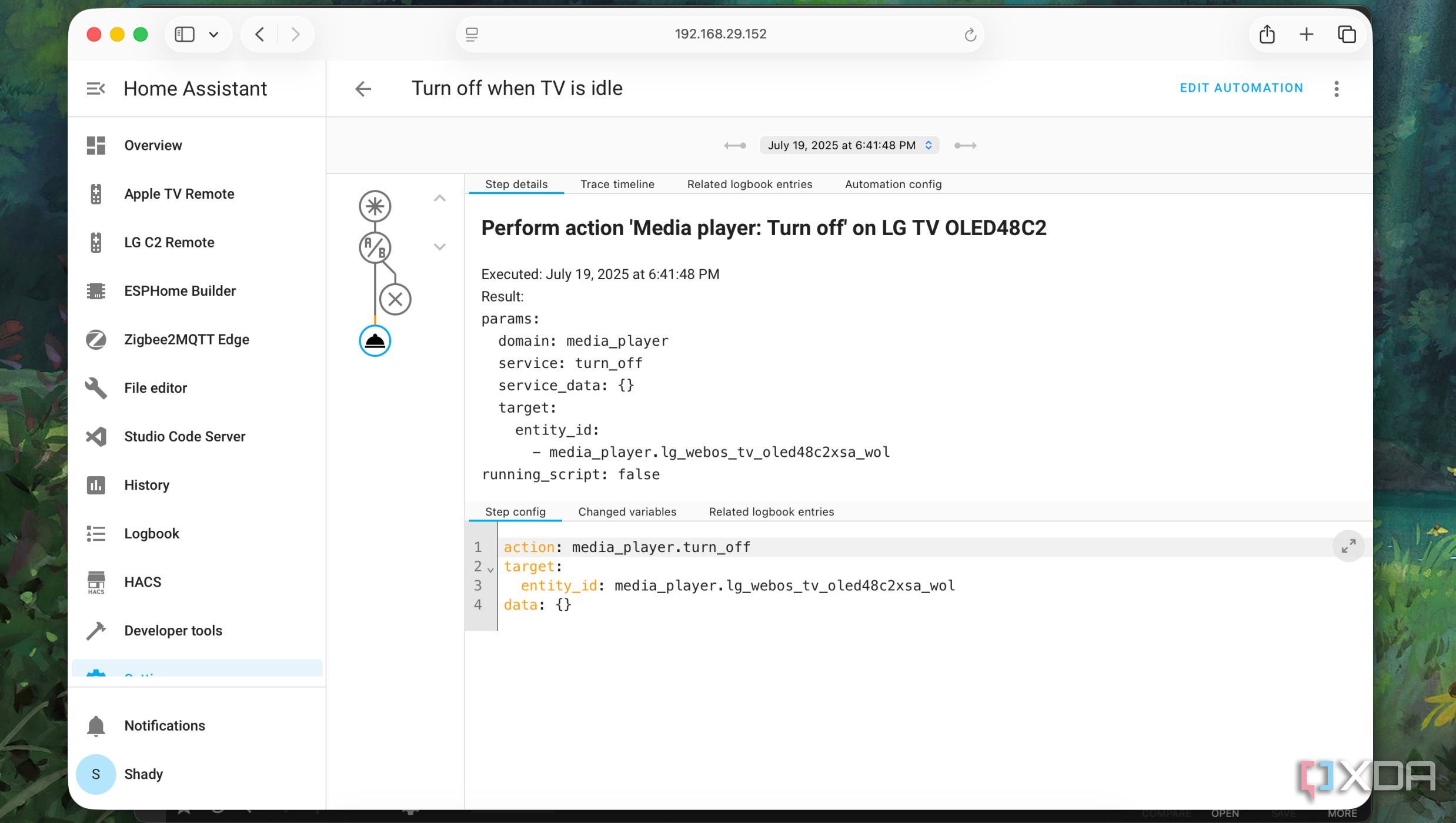The height and width of the screenshot is (823, 1456).
Task: Open HACS store
Action: pyautogui.click(x=197, y=582)
